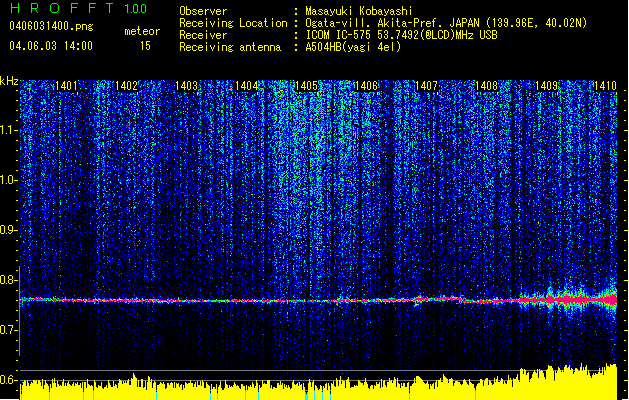
Task: Click the 0.6 kHz axis label
Action: point(8,380)
